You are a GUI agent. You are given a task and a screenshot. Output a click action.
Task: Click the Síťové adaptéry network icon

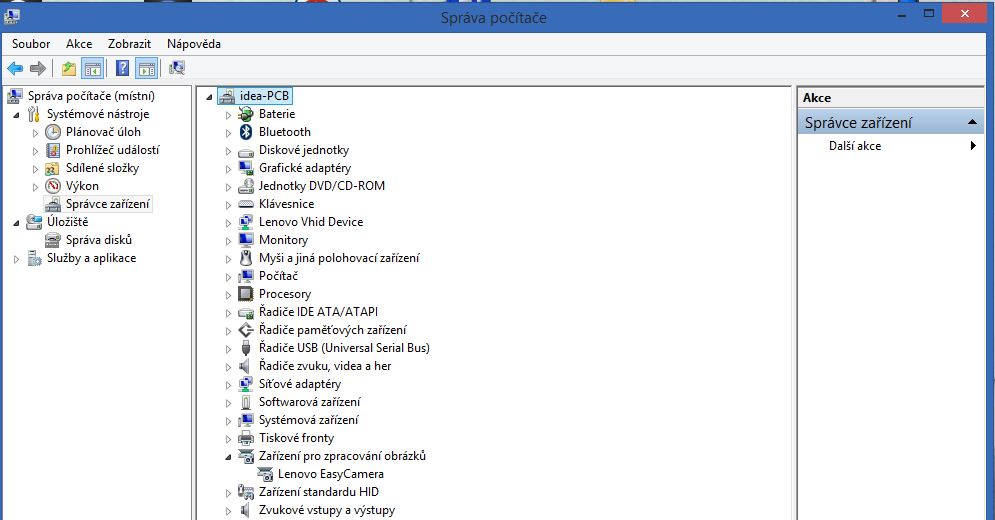click(x=246, y=384)
